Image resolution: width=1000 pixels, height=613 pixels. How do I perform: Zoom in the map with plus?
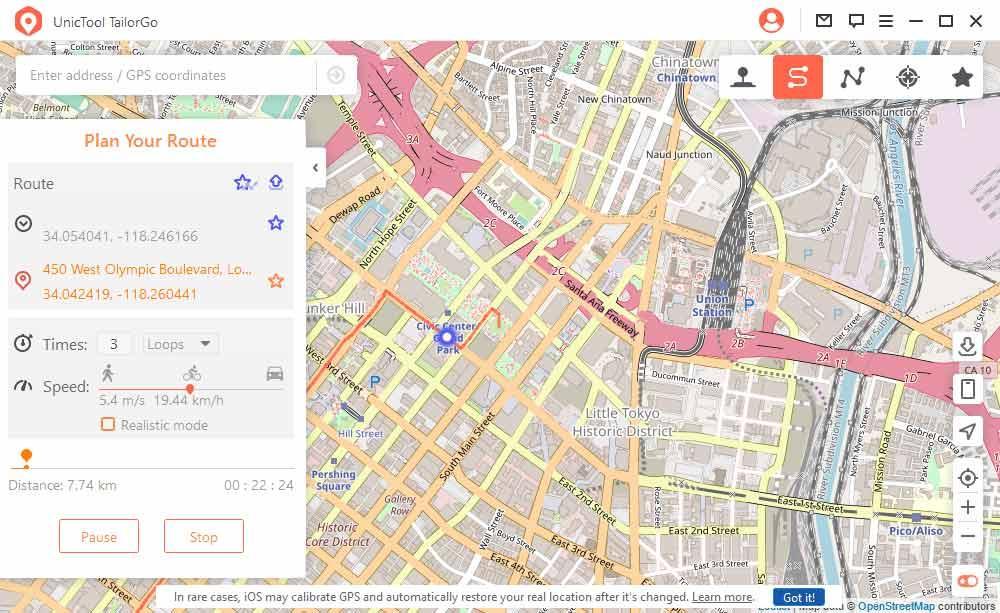pos(967,507)
